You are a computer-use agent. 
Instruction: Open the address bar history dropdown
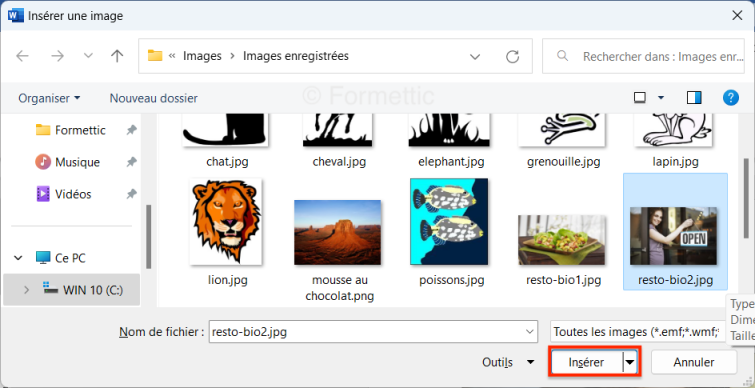coord(475,57)
